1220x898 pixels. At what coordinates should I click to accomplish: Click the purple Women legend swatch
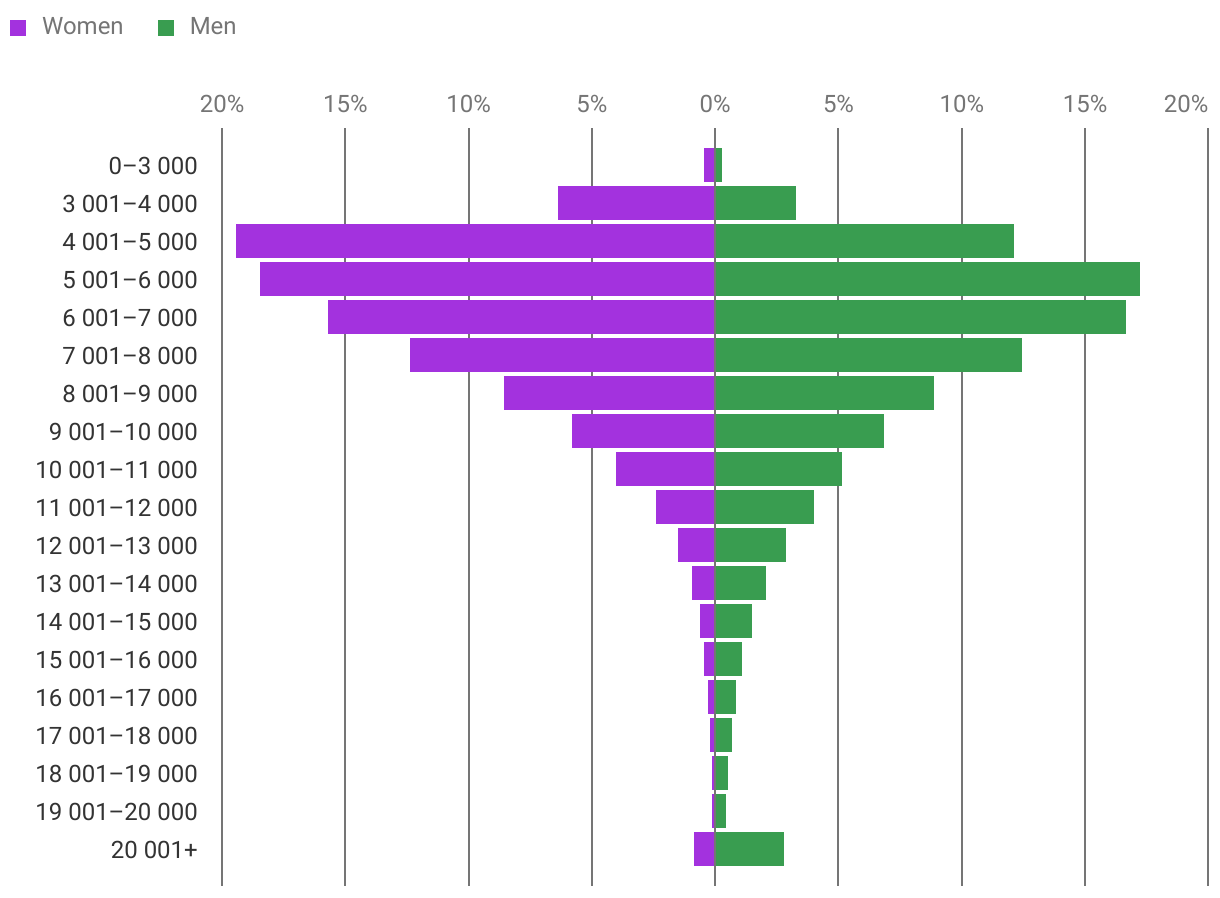pyautogui.click(x=18, y=28)
